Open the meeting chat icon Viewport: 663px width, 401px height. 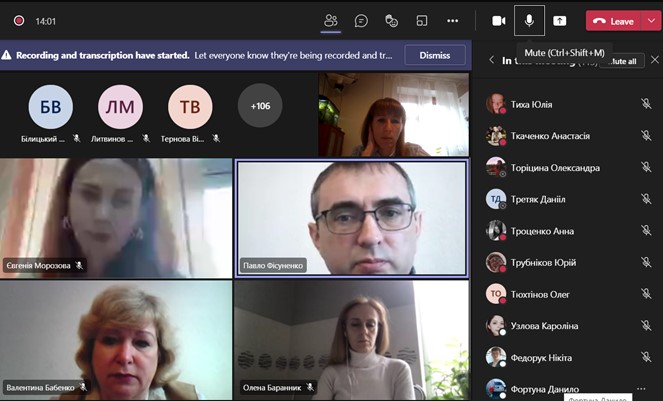(361, 21)
